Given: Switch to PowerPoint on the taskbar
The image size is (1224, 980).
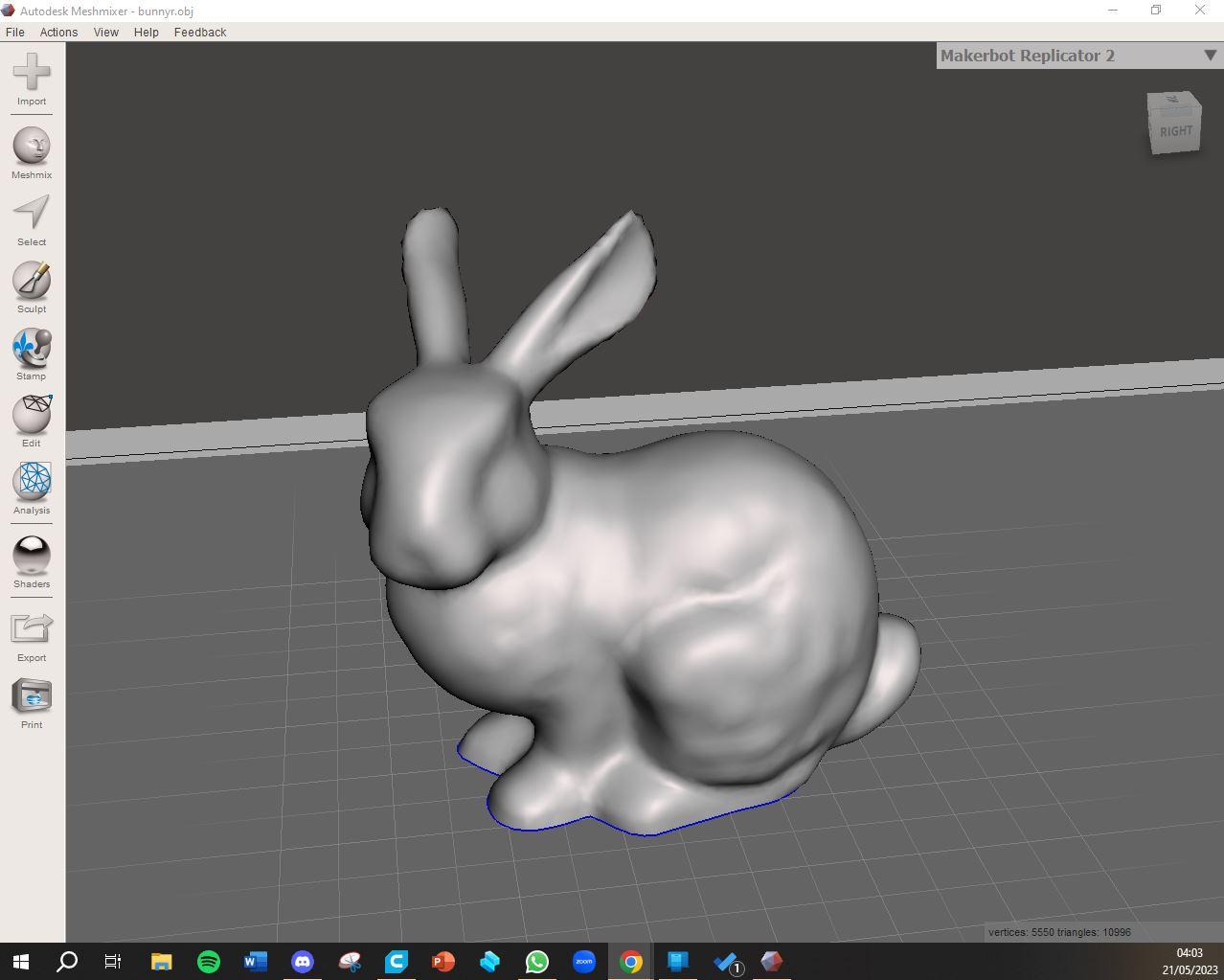Looking at the screenshot, I should [x=442, y=961].
